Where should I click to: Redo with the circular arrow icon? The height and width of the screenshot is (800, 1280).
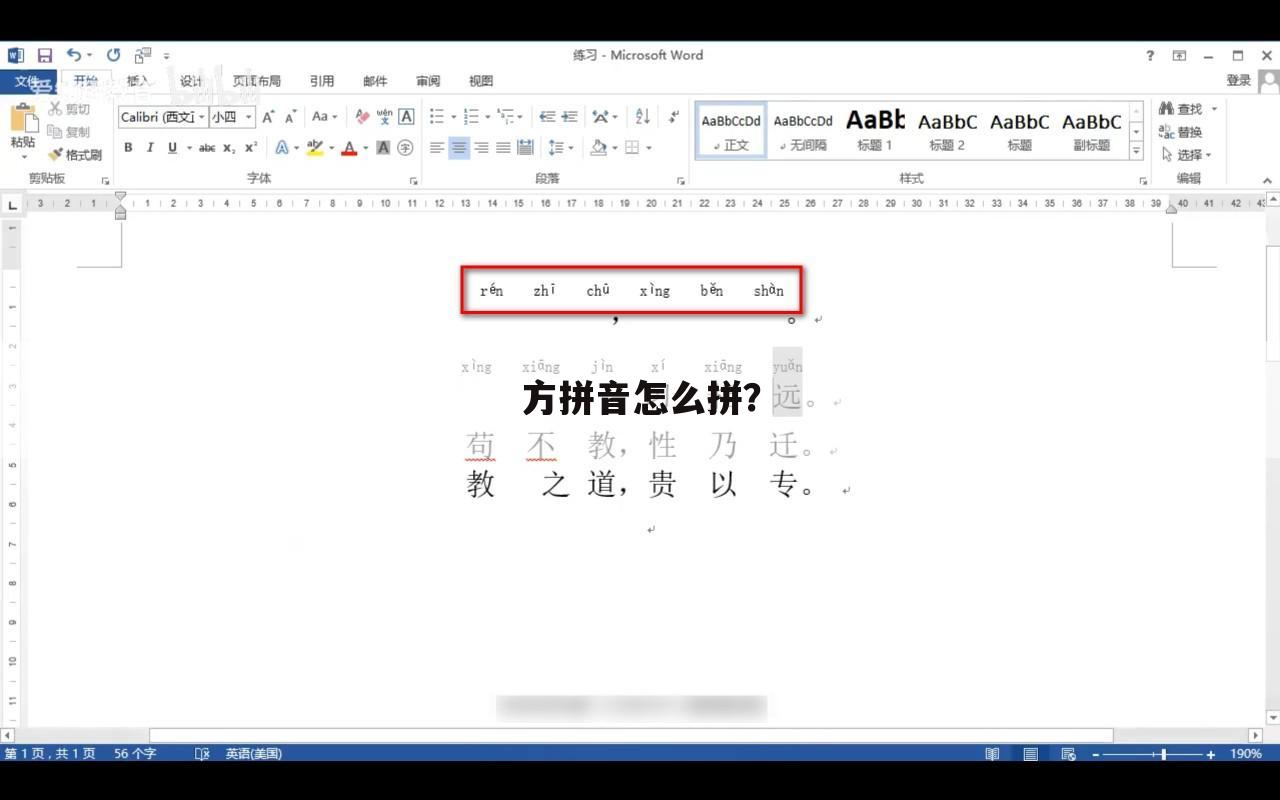[113, 55]
